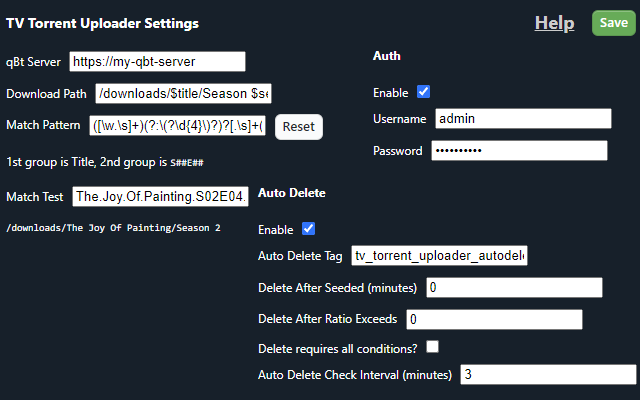Screen dimensions: 640x400
Task: Focus the qBt Server URL field
Action: pos(157,62)
